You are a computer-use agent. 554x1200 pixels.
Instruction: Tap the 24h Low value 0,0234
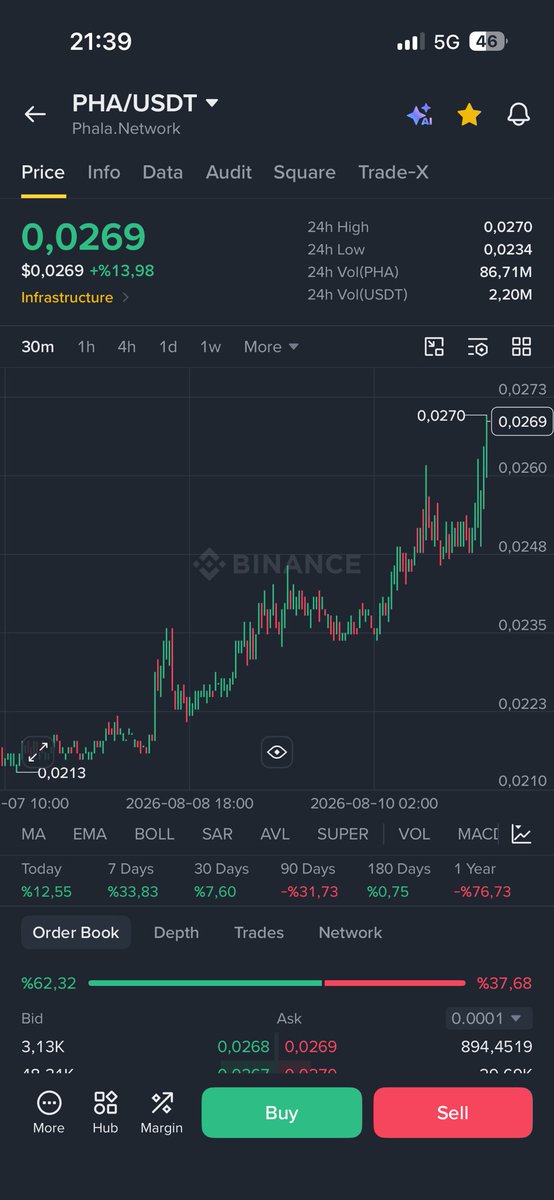(508, 249)
